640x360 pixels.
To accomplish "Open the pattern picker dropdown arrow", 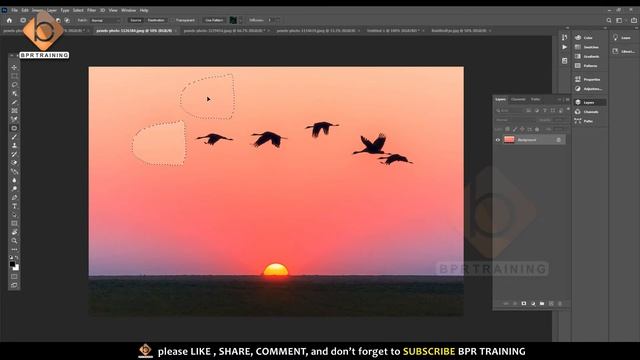I will (x=240, y=20).
